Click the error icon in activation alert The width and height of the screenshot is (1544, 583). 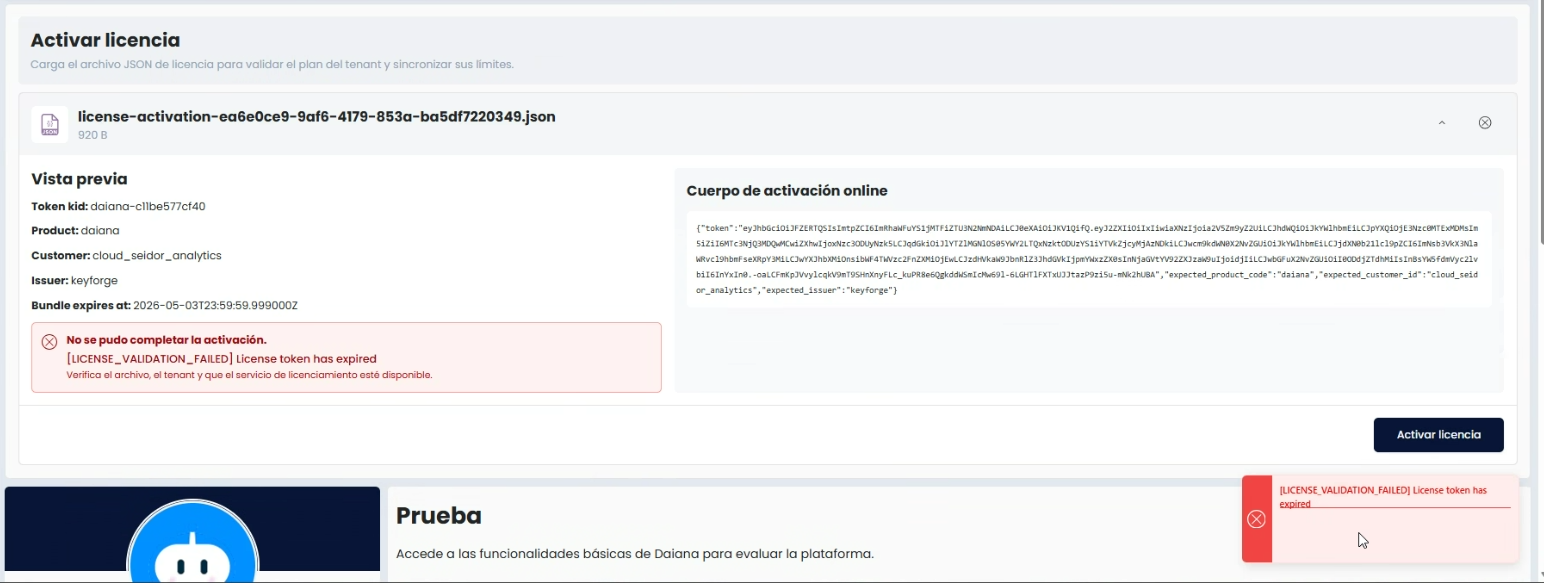coord(49,342)
